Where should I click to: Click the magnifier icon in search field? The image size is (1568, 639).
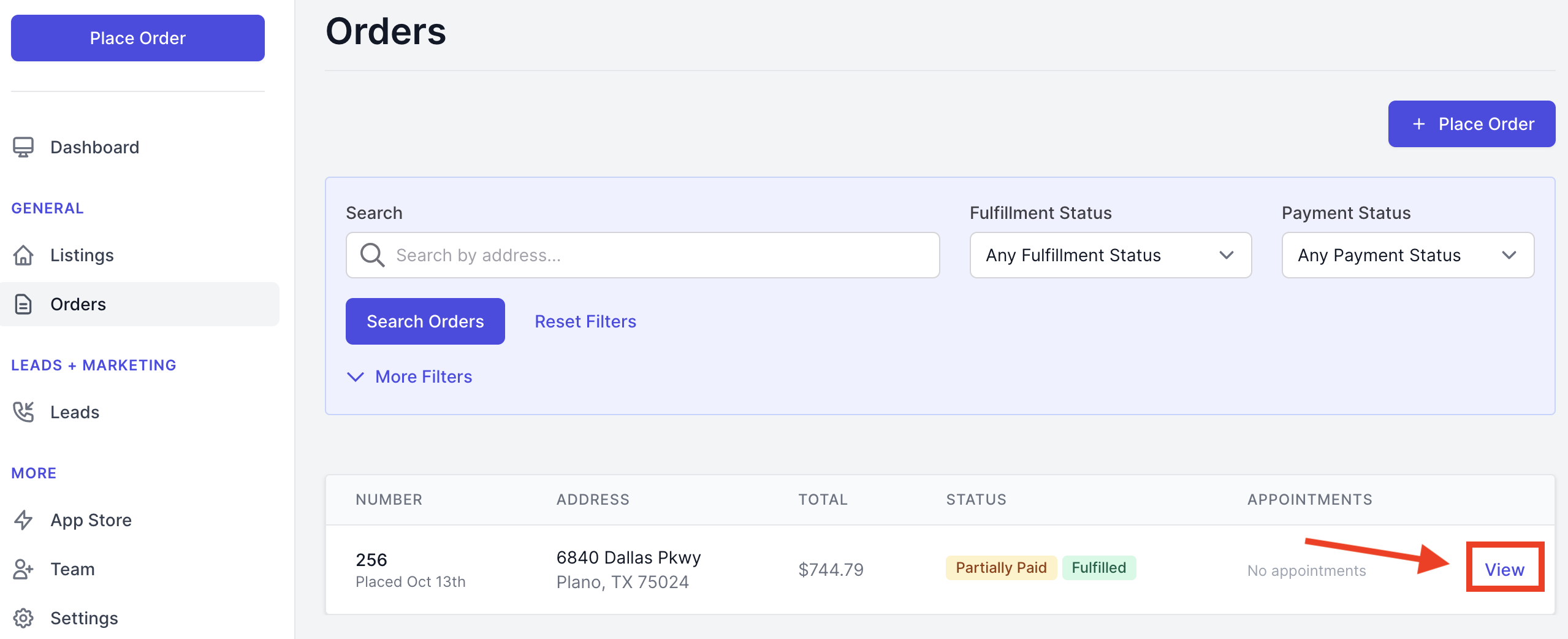[x=372, y=255]
